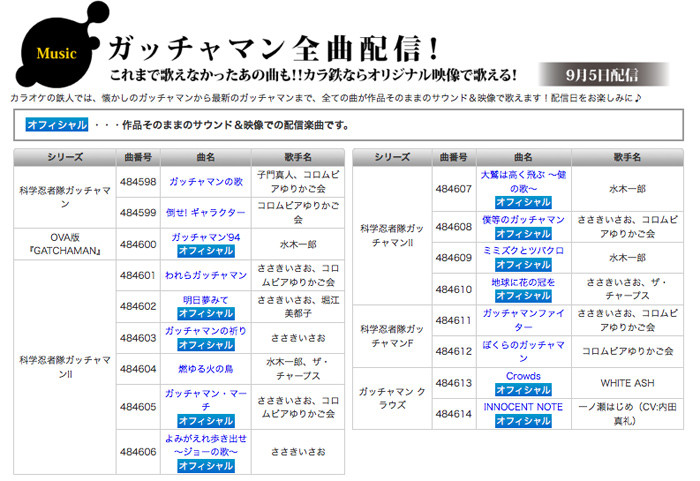Open song link 地球に花の冠を
Screen dimensions: 700x481
click(x=523, y=282)
